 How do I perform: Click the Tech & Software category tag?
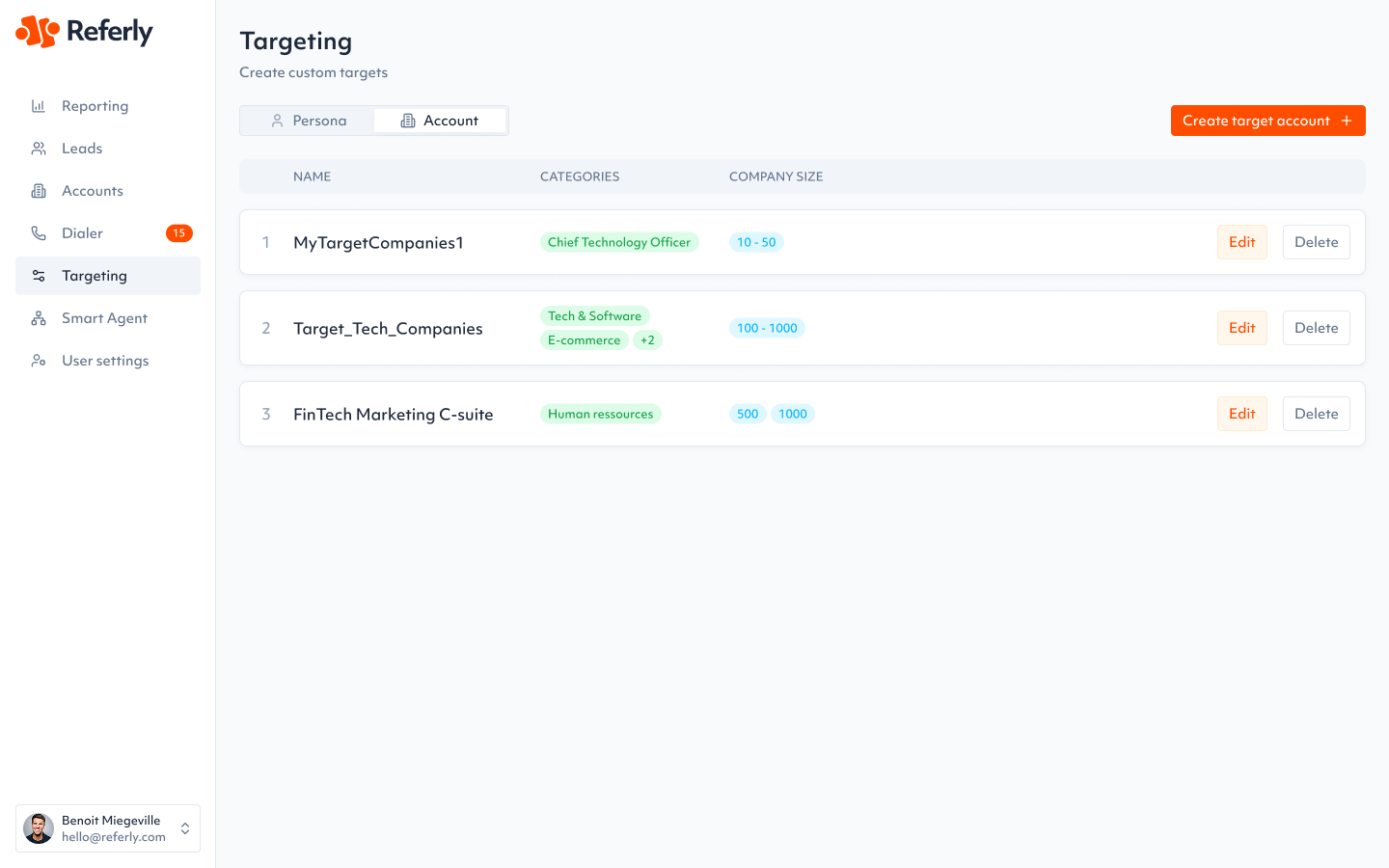[594, 316]
